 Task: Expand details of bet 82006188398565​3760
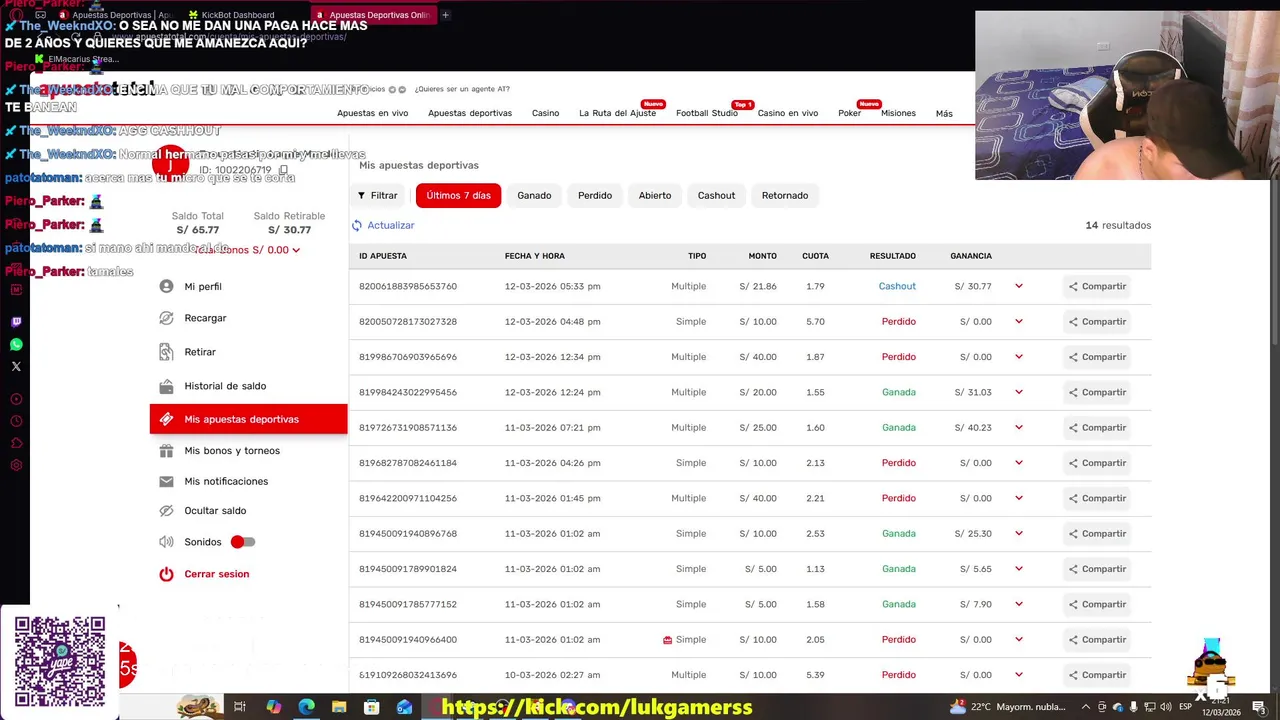point(1019,286)
